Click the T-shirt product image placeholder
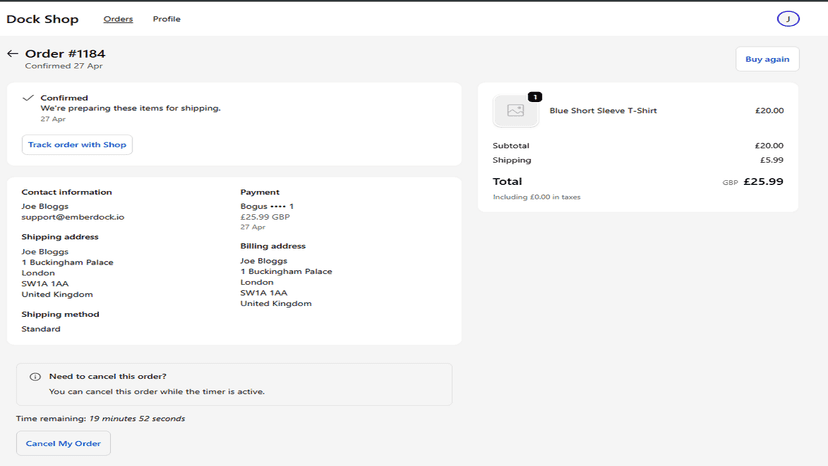 (515, 110)
